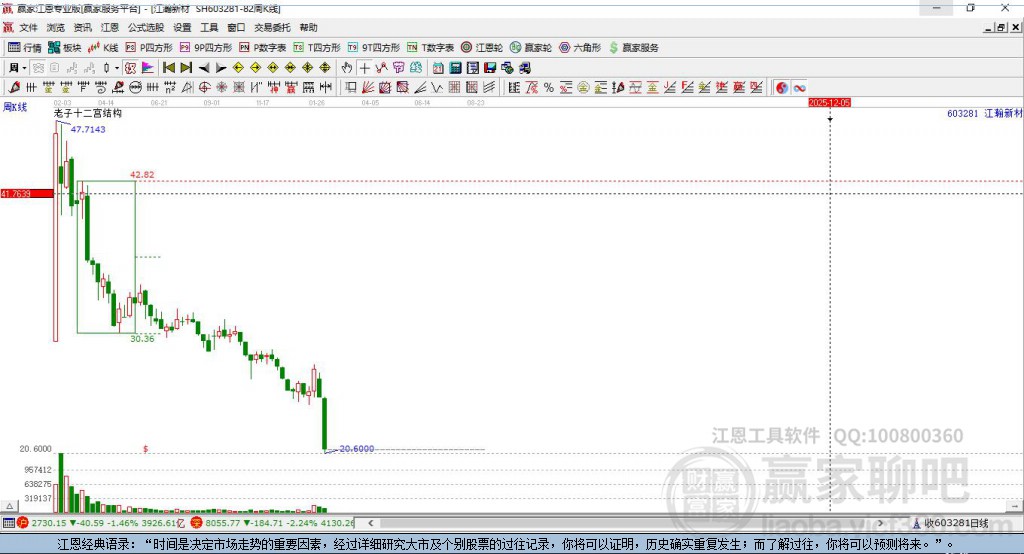Image resolution: width=1024 pixels, height=554 pixels.
Task: Jump to last bar with skip-to-end icon
Action: tap(186, 68)
